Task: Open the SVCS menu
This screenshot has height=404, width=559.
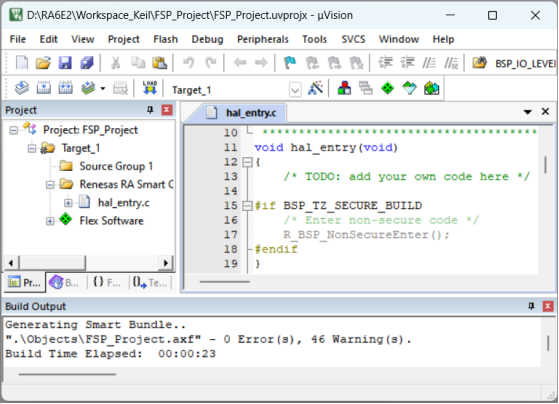Action: pyautogui.click(x=353, y=39)
